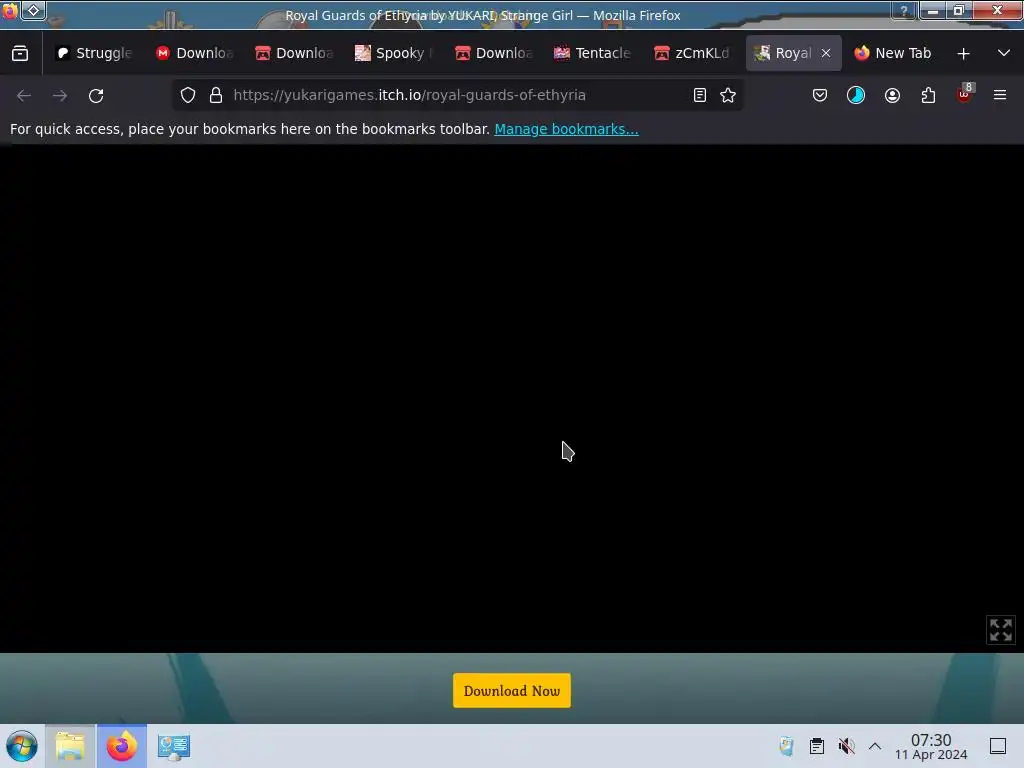Click the Download Now button
This screenshot has width=1024, height=768.
[x=512, y=690]
